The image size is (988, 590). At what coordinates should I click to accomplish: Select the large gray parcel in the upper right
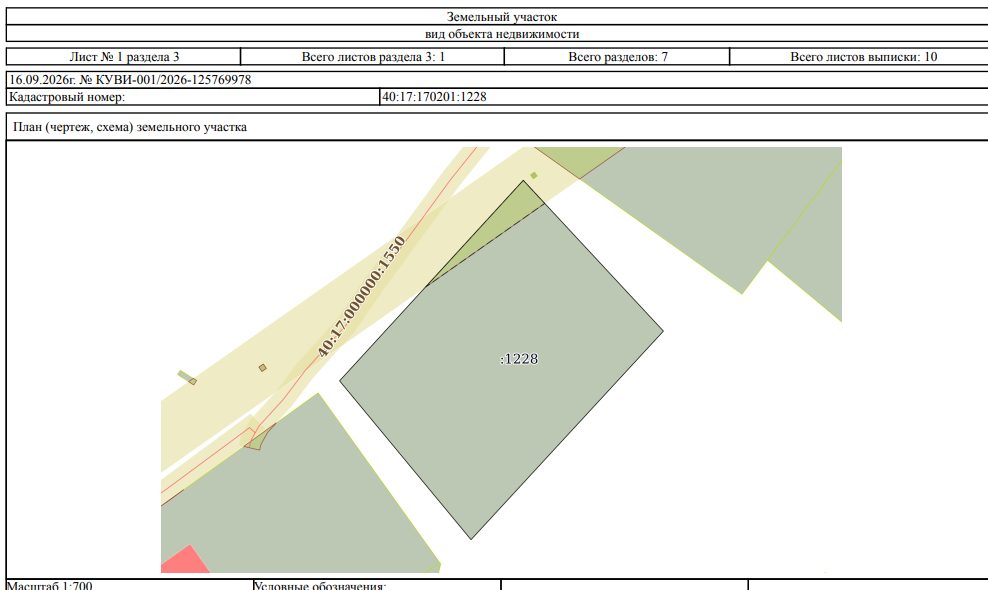(x=706, y=208)
